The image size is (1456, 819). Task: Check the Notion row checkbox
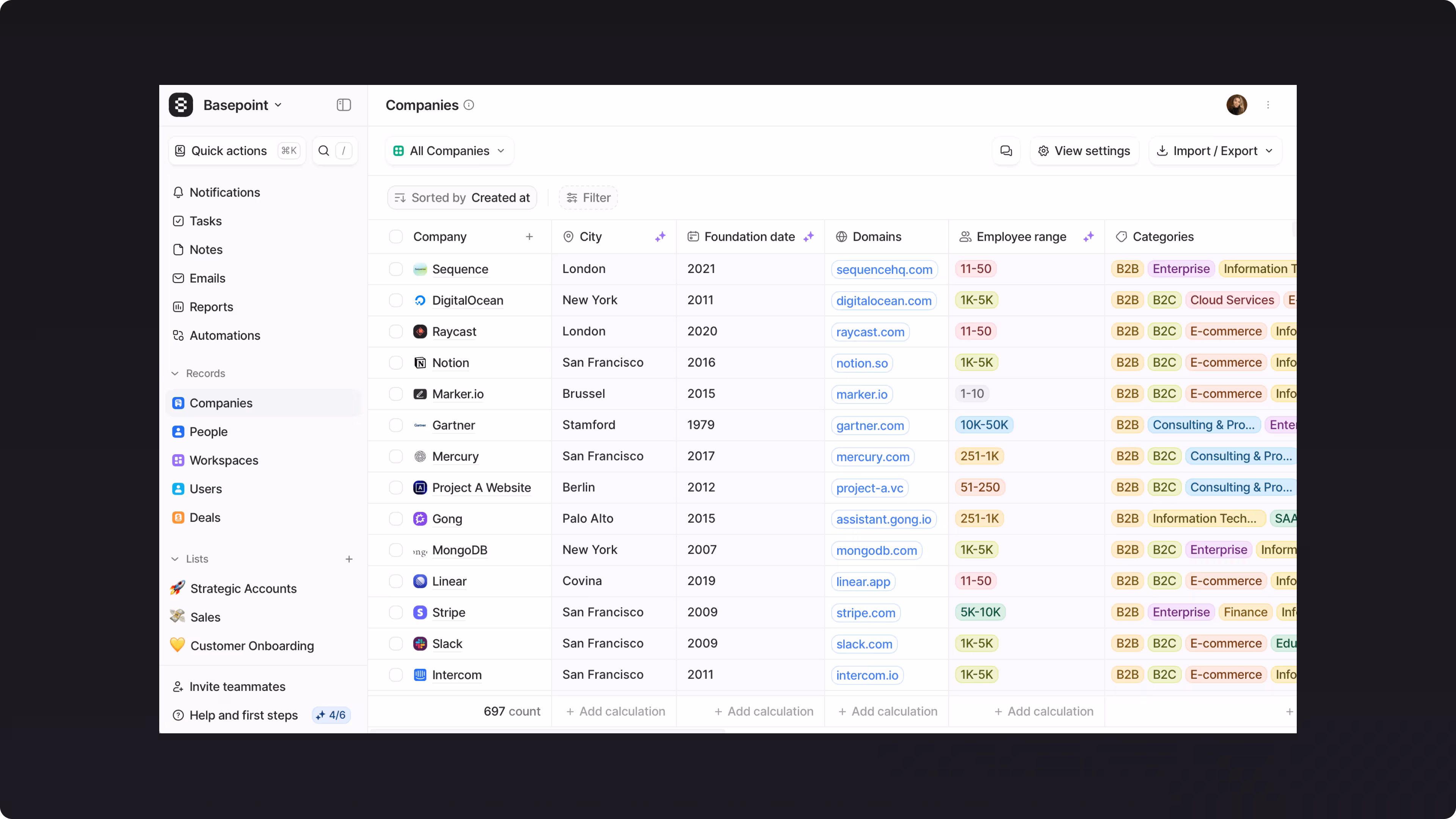click(395, 363)
